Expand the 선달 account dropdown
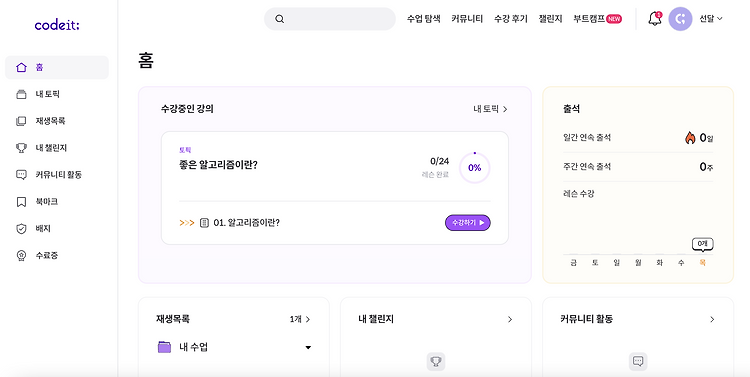This screenshot has width=750, height=377. point(711,19)
